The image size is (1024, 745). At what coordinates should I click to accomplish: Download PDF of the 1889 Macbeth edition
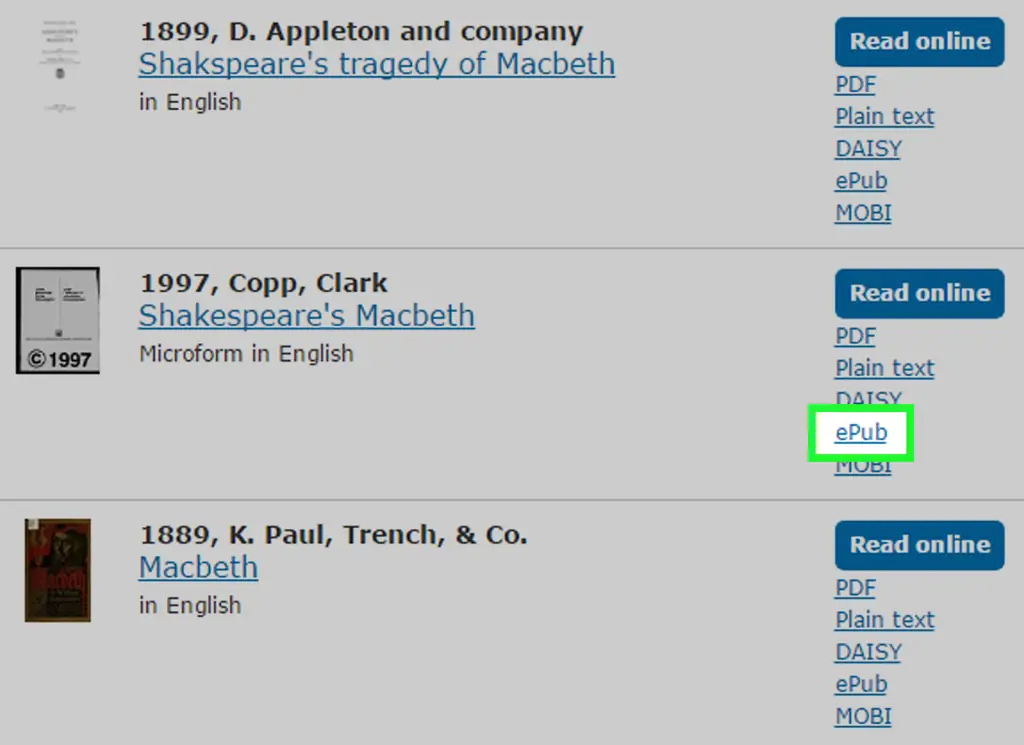pyautogui.click(x=856, y=588)
